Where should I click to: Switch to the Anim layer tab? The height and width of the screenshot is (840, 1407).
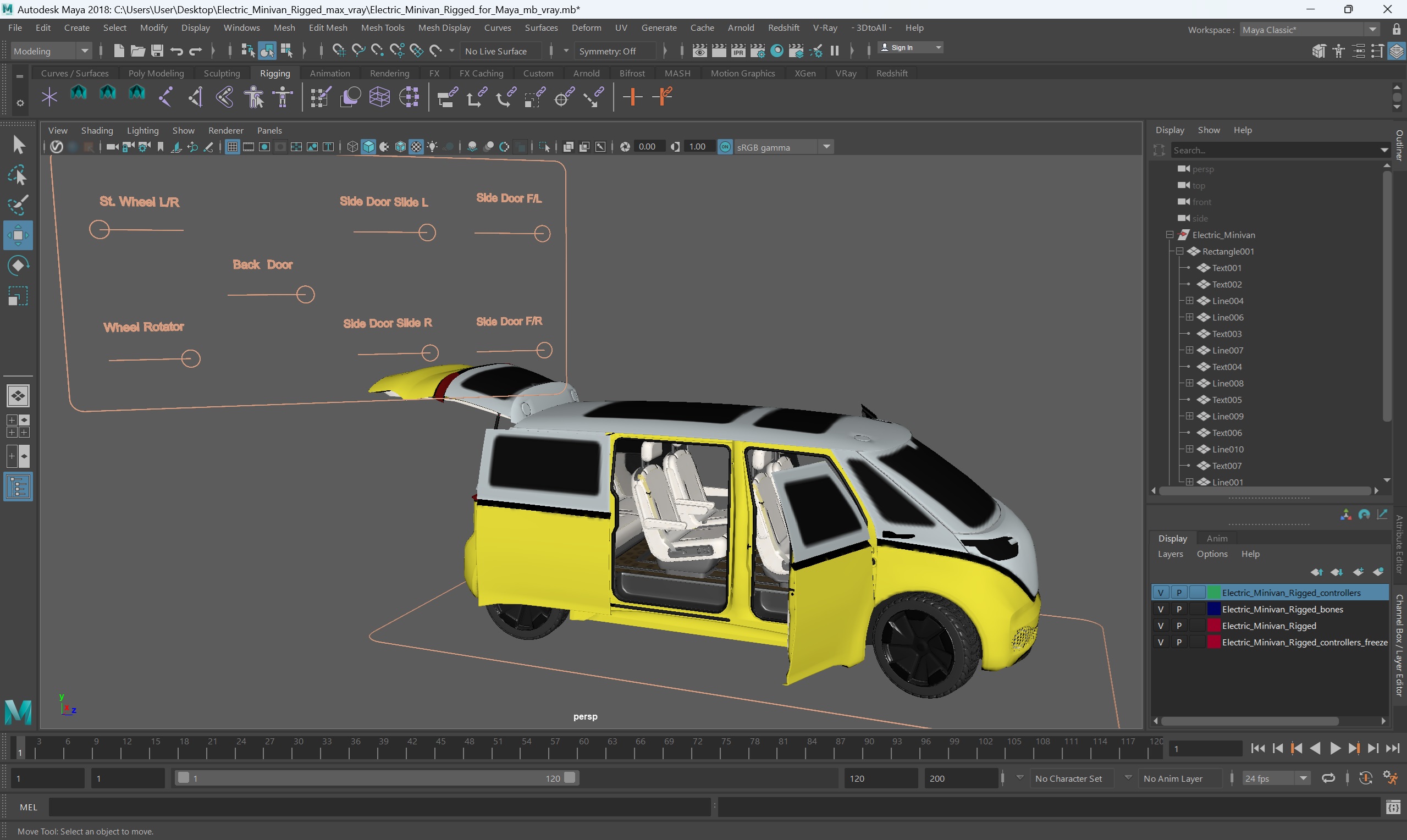point(1217,538)
